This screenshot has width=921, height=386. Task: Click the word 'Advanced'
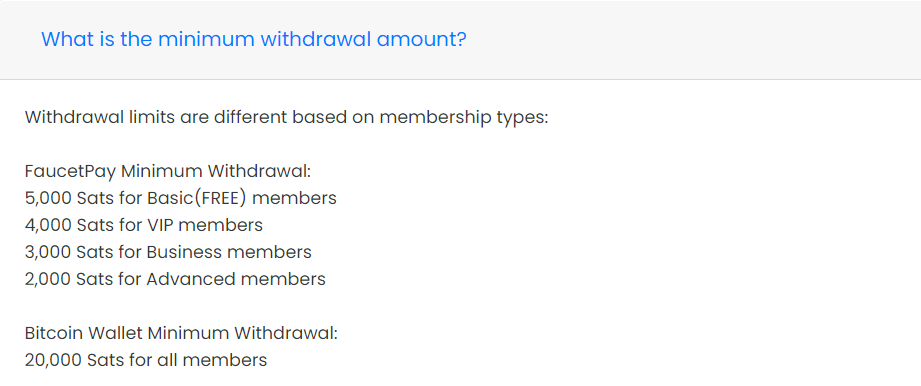[x=191, y=279]
